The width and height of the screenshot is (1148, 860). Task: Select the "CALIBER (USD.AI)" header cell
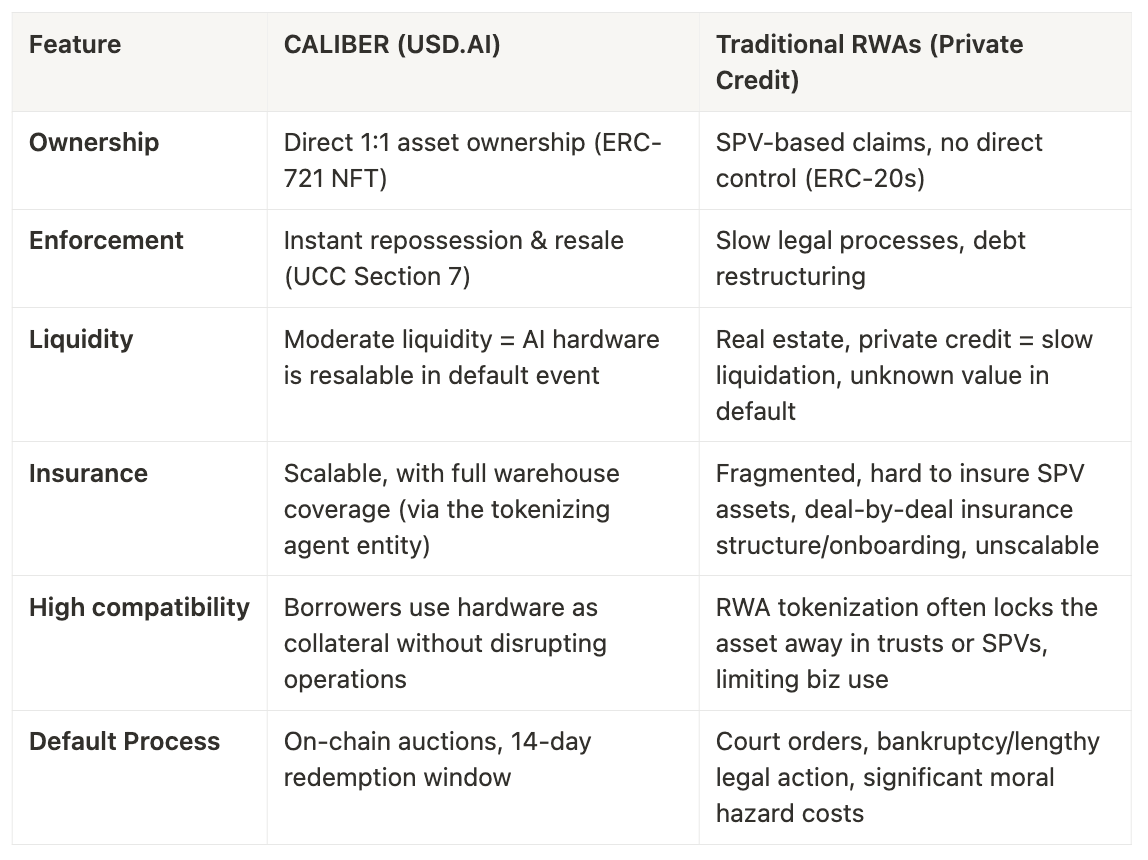pos(393,45)
